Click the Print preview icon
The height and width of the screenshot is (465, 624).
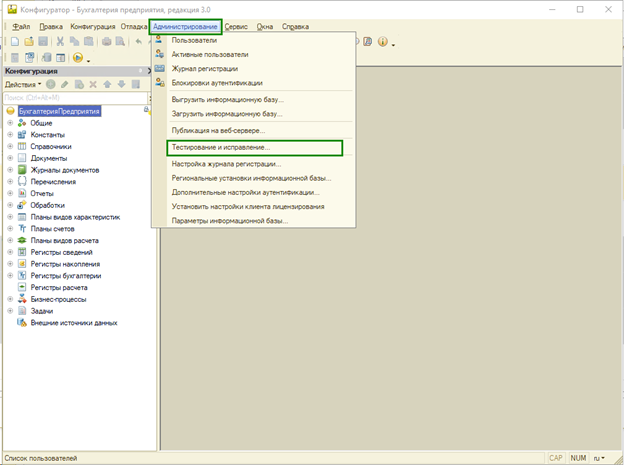120,41
